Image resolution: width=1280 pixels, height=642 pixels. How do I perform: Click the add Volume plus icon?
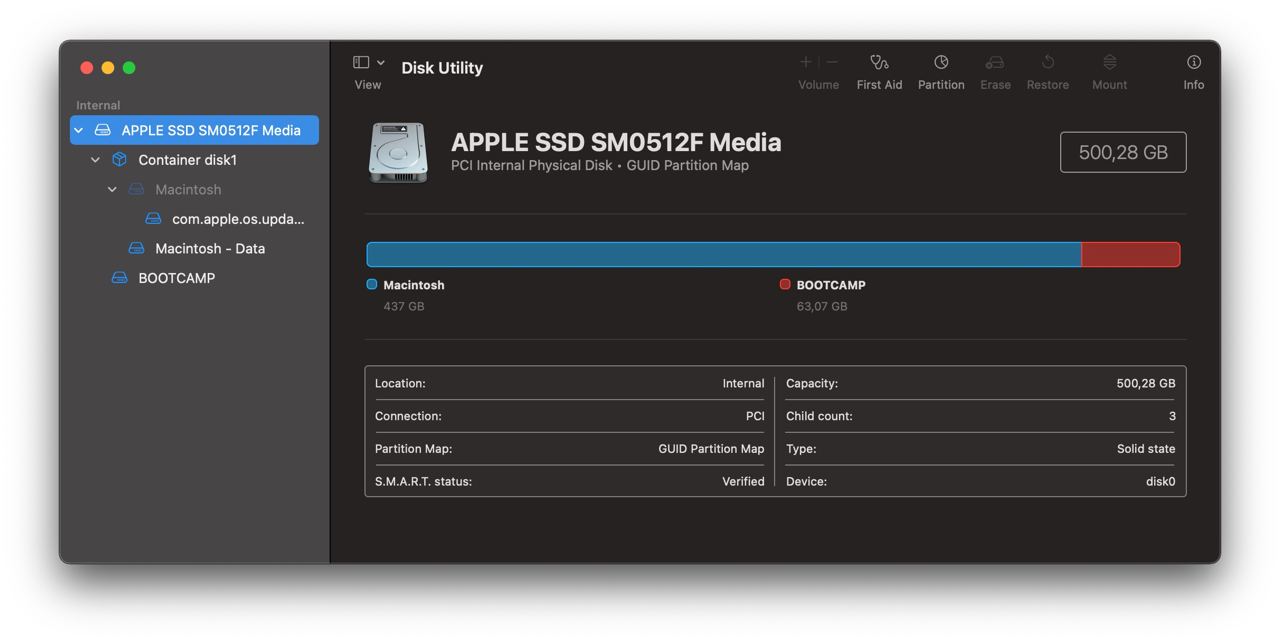click(806, 62)
